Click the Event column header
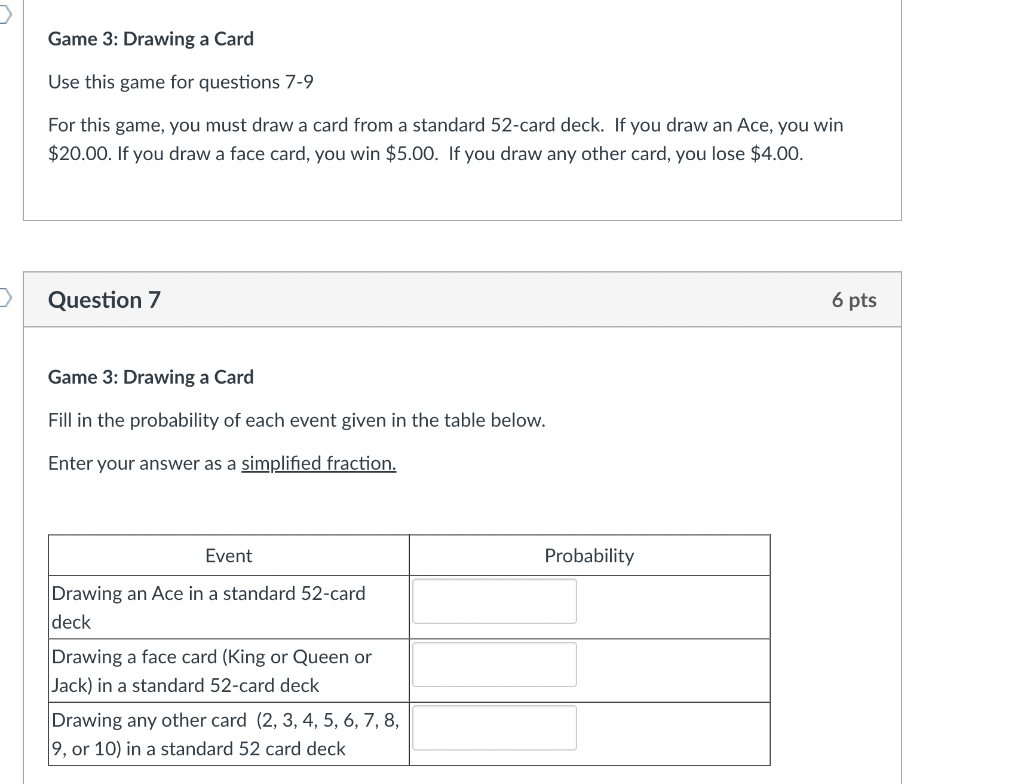 (228, 555)
